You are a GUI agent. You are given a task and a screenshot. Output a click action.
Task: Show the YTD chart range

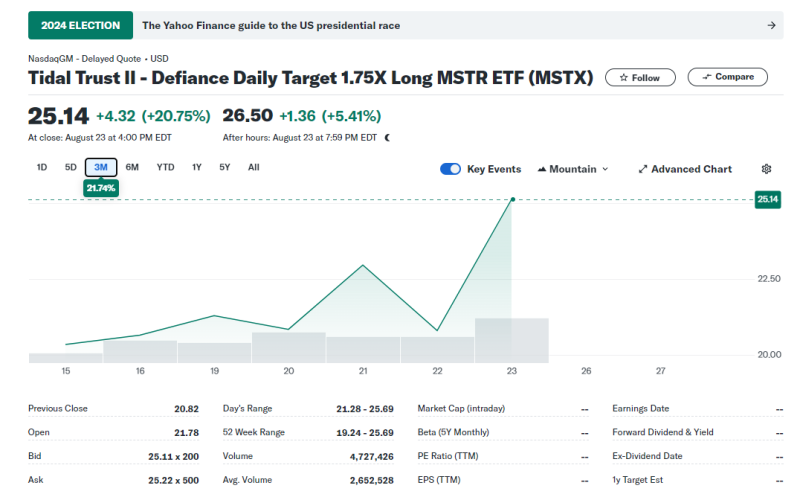165,167
